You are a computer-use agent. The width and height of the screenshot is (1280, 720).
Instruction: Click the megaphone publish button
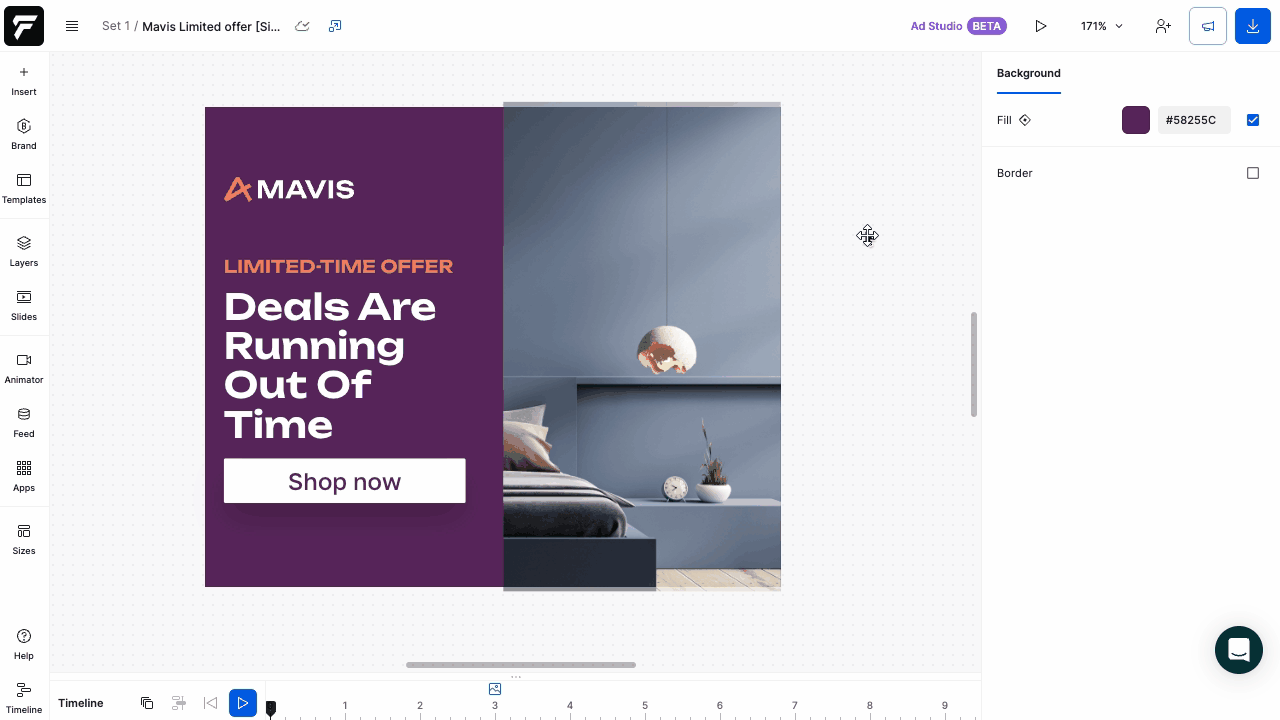pyautogui.click(x=1208, y=26)
